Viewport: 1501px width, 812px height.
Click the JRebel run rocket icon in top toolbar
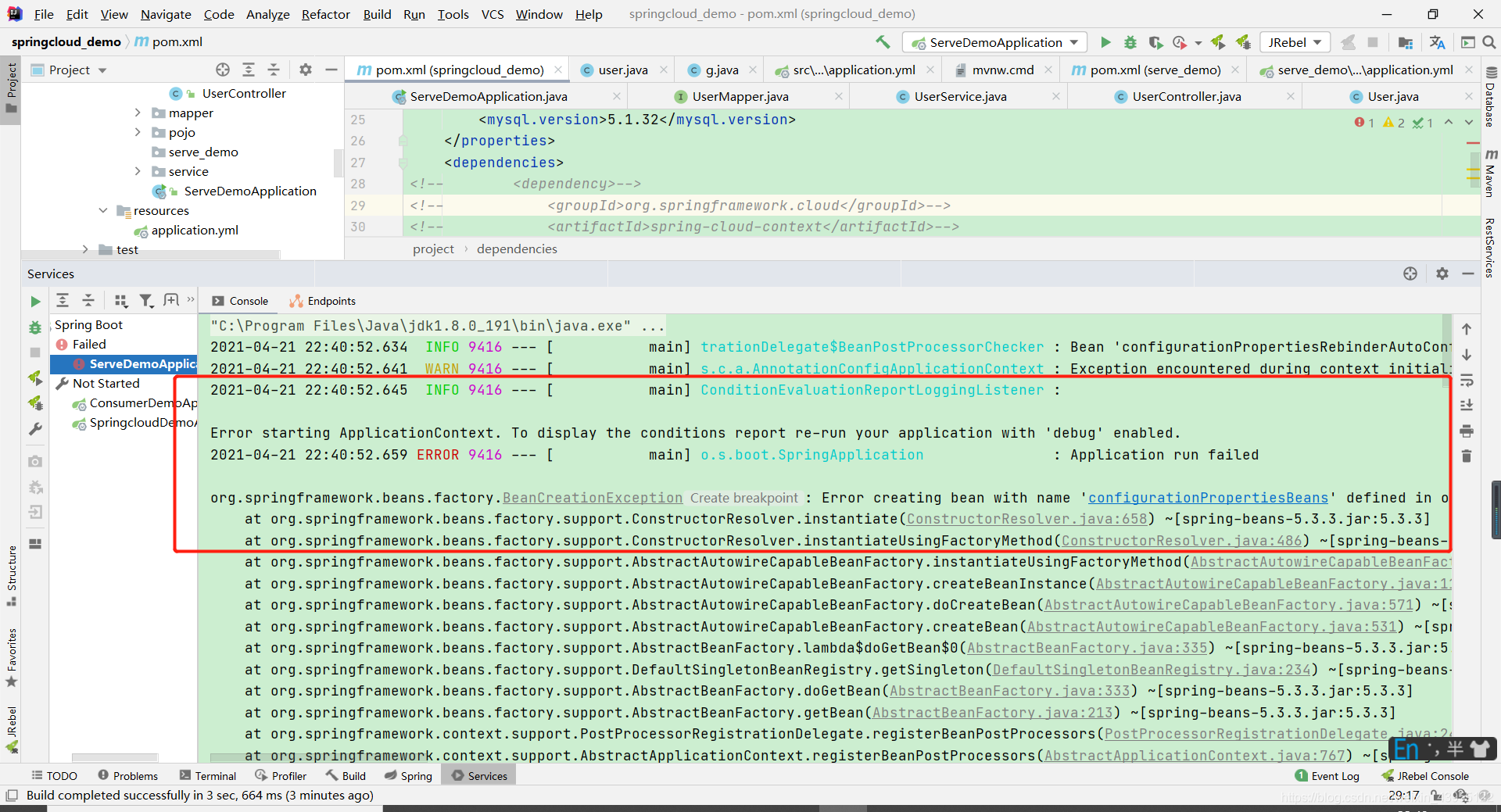click(x=1218, y=42)
